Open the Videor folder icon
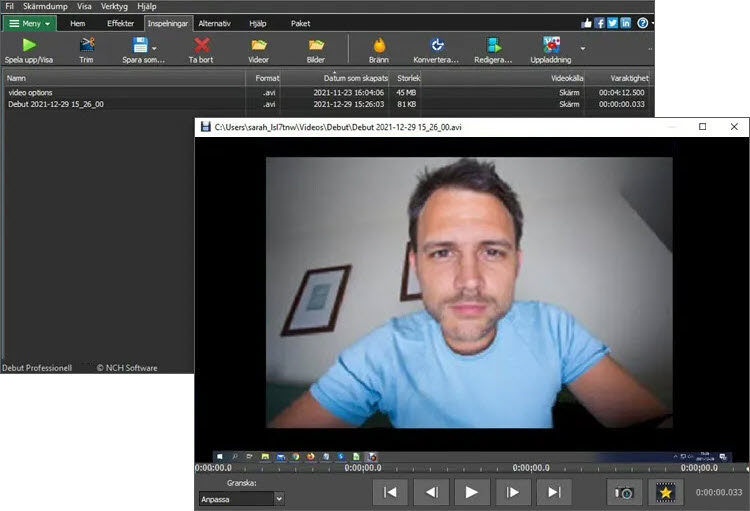The width and height of the screenshot is (750, 511). (259, 45)
